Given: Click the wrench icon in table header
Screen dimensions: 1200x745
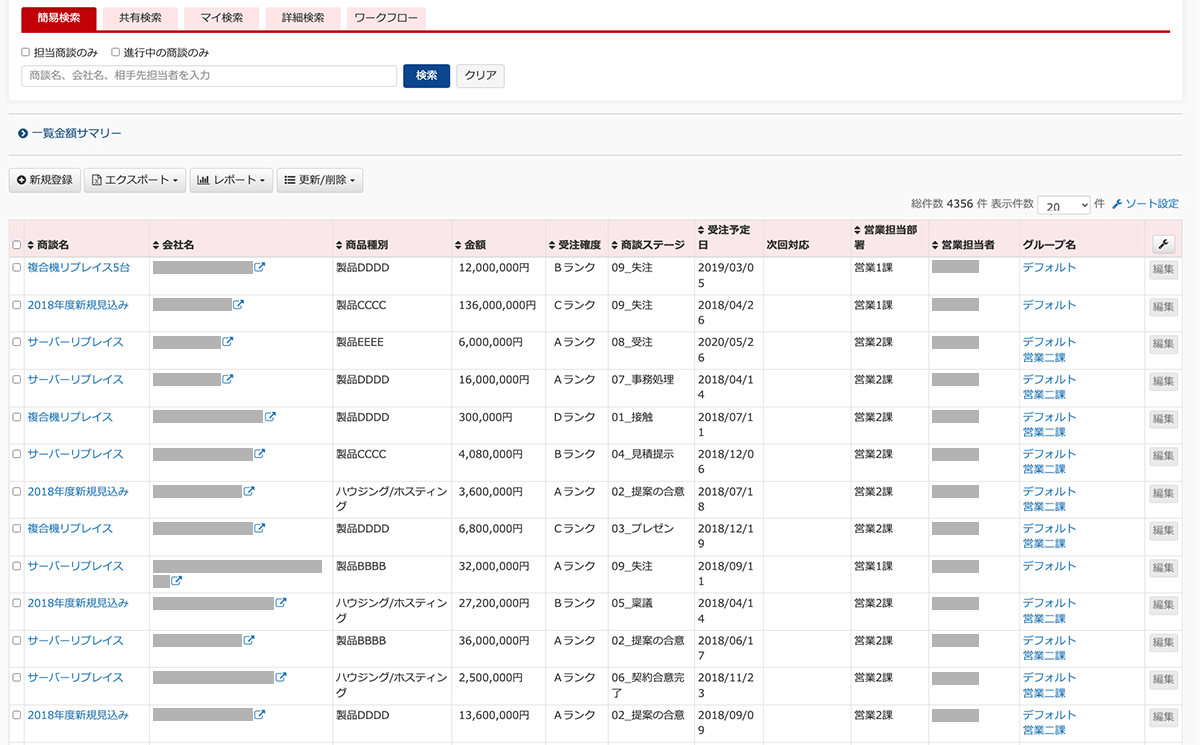Looking at the screenshot, I should tap(1163, 244).
